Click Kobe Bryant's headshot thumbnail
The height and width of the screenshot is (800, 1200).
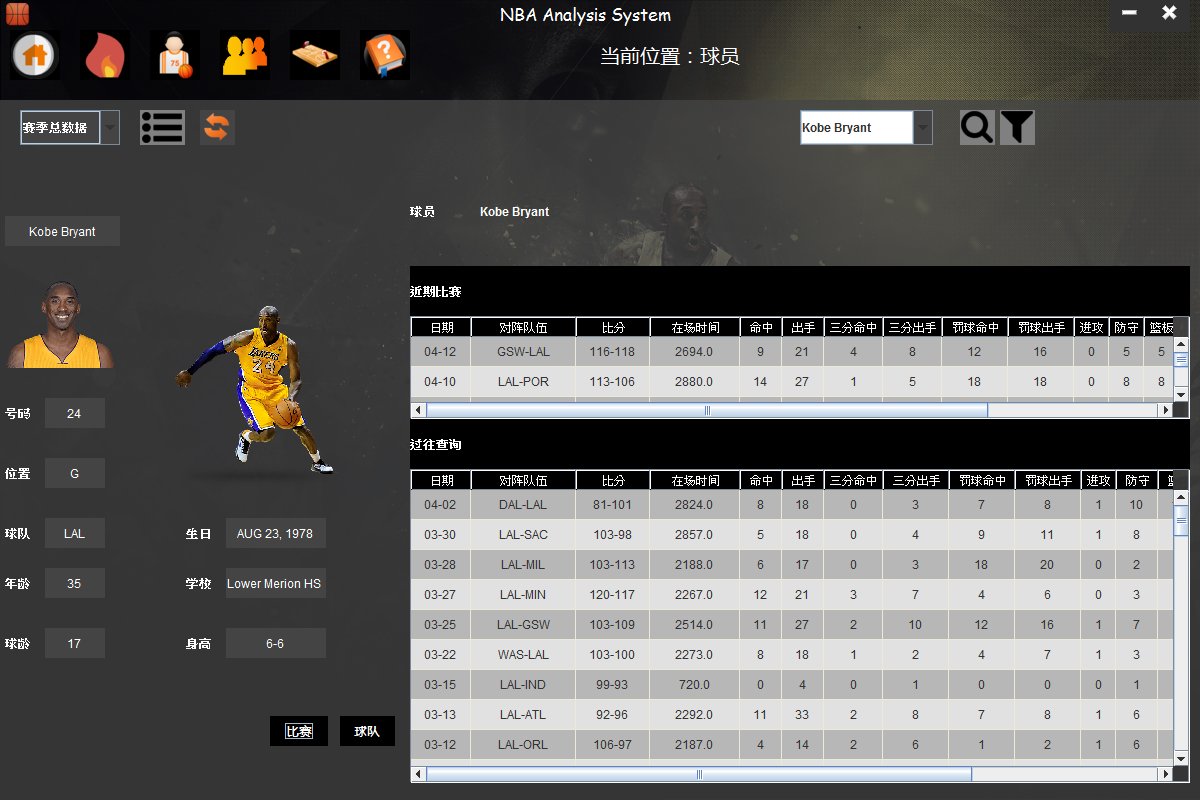(60, 324)
